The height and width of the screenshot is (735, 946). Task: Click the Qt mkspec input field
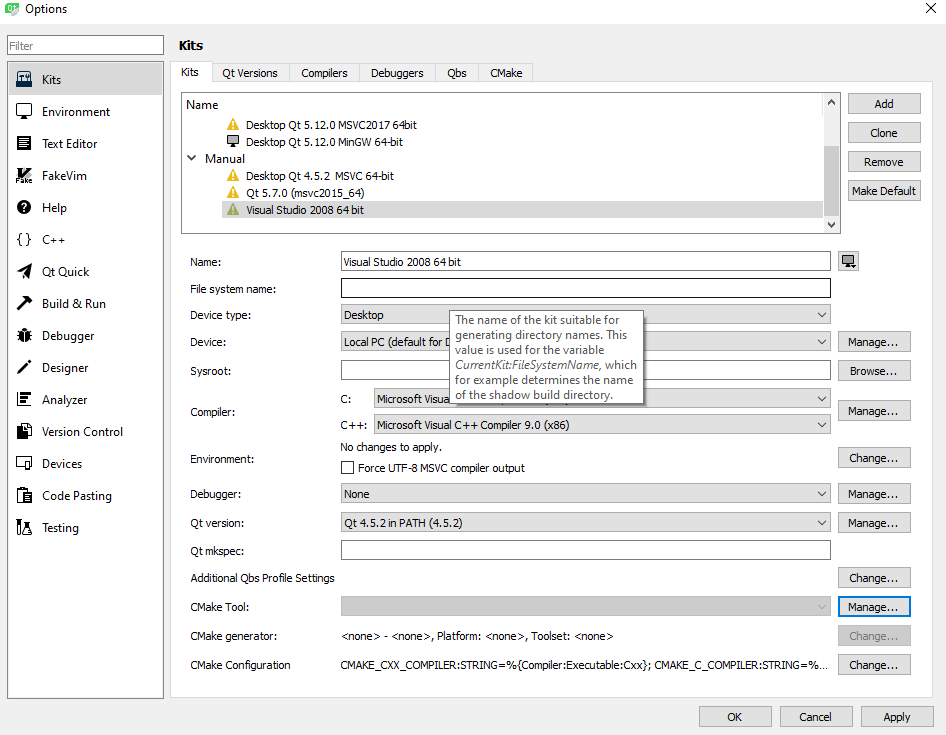pyautogui.click(x=585, y=550)
